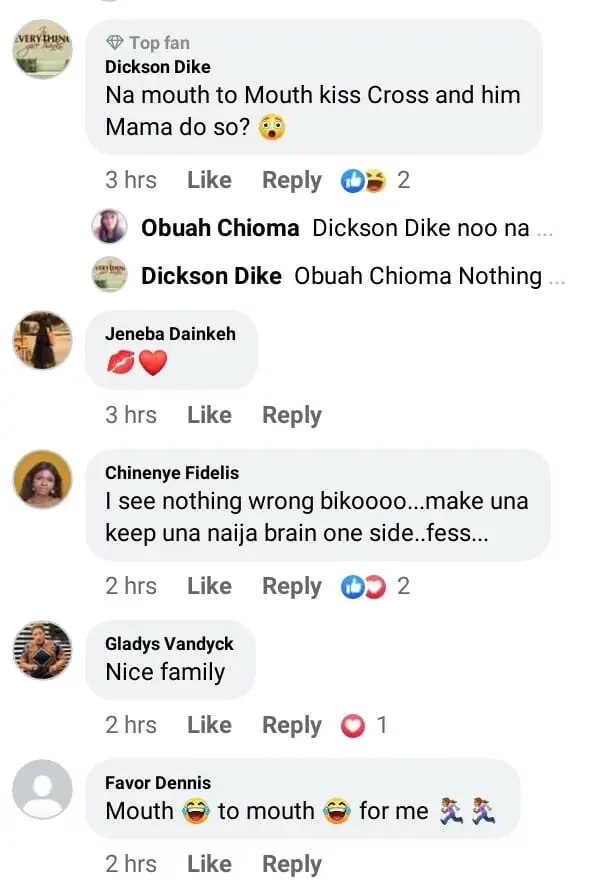
Task: View reactions on Chinenye Fidelis's comment
Action: [x=366, y=586]
